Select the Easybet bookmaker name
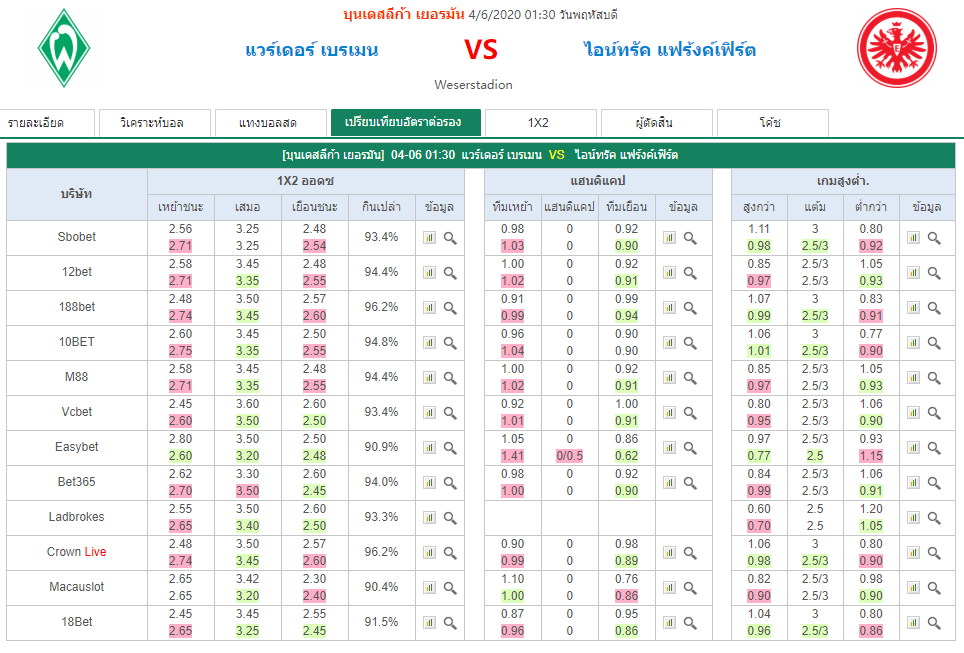 [x=77, y=447]
